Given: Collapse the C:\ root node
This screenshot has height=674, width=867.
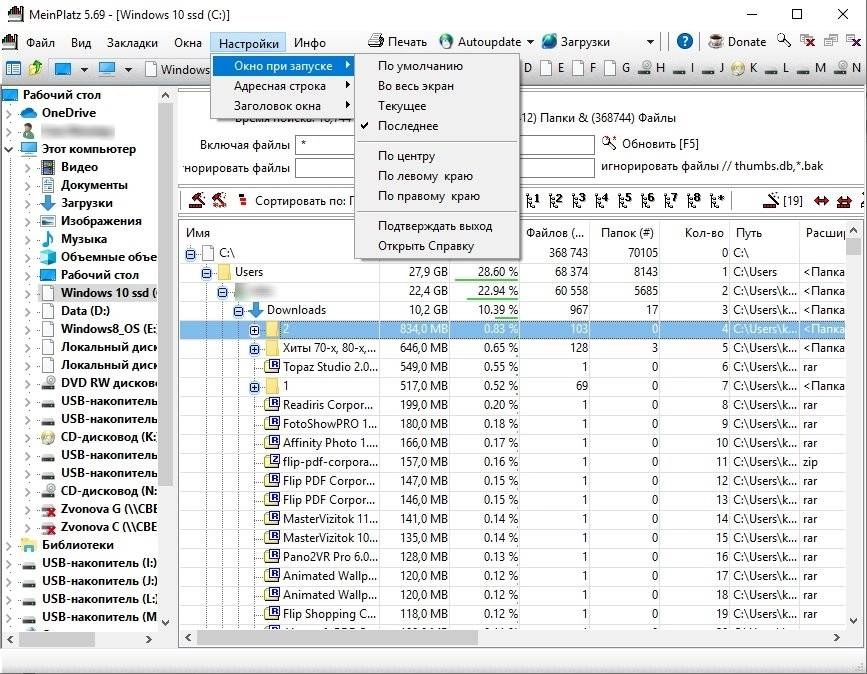Looking at the screenshot, I should [191, 254].
